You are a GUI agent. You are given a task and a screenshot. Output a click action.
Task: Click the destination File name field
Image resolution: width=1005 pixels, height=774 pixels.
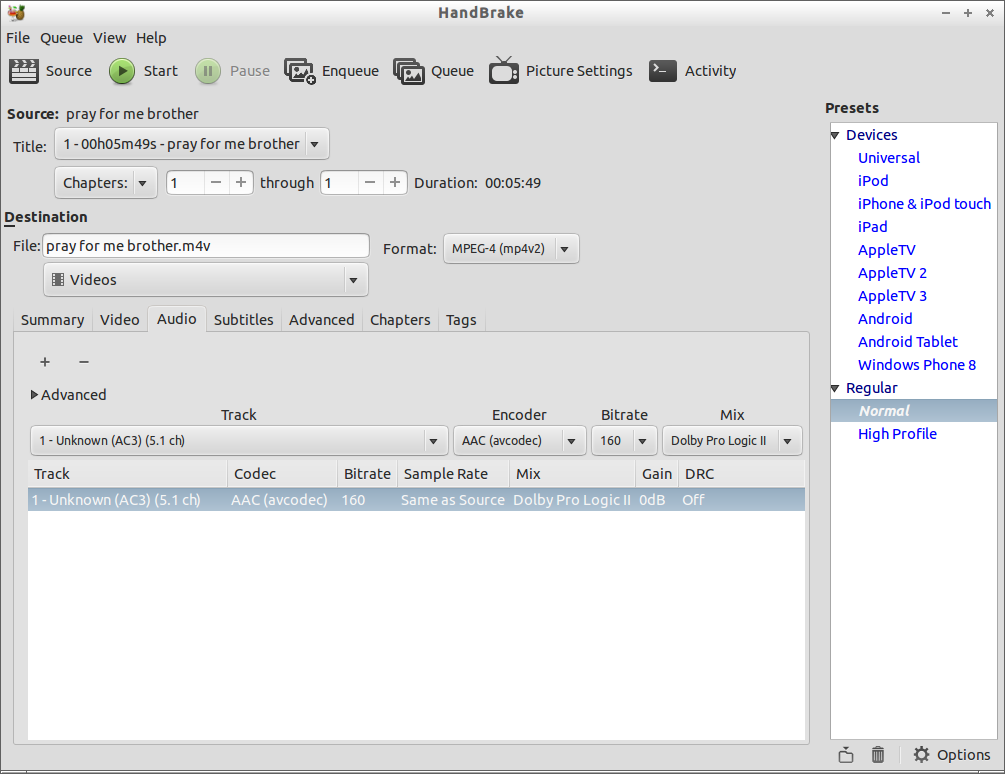(206, 246)
